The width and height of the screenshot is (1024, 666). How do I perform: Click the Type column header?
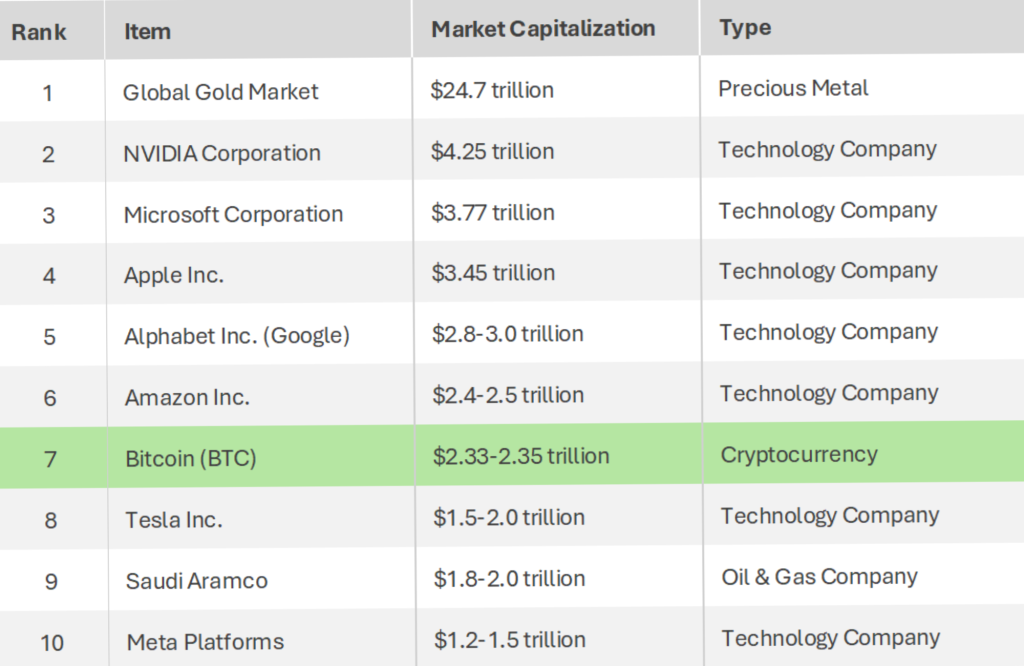click(x=745, y=28)
